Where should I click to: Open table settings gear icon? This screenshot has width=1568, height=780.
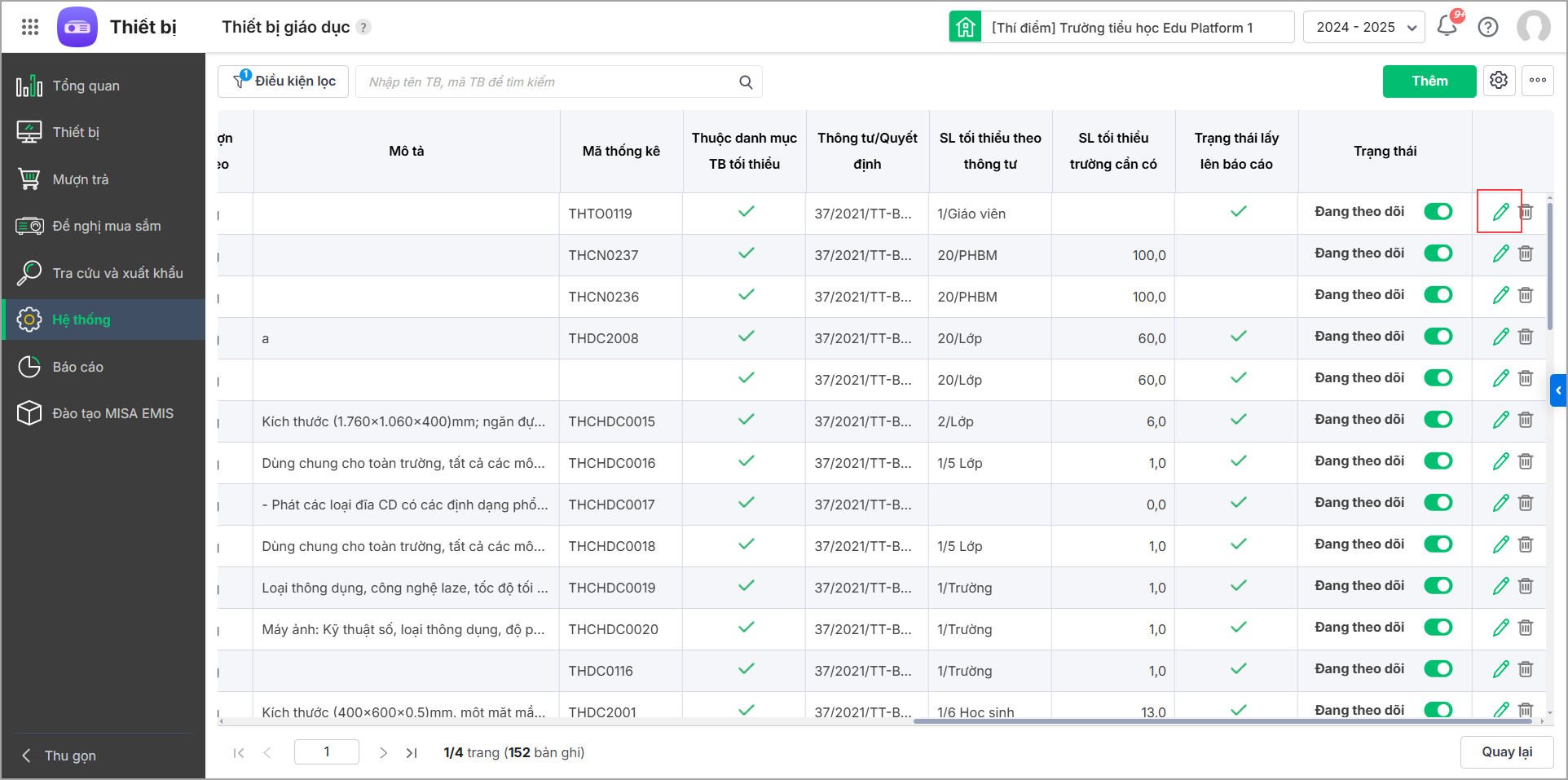1499,81
